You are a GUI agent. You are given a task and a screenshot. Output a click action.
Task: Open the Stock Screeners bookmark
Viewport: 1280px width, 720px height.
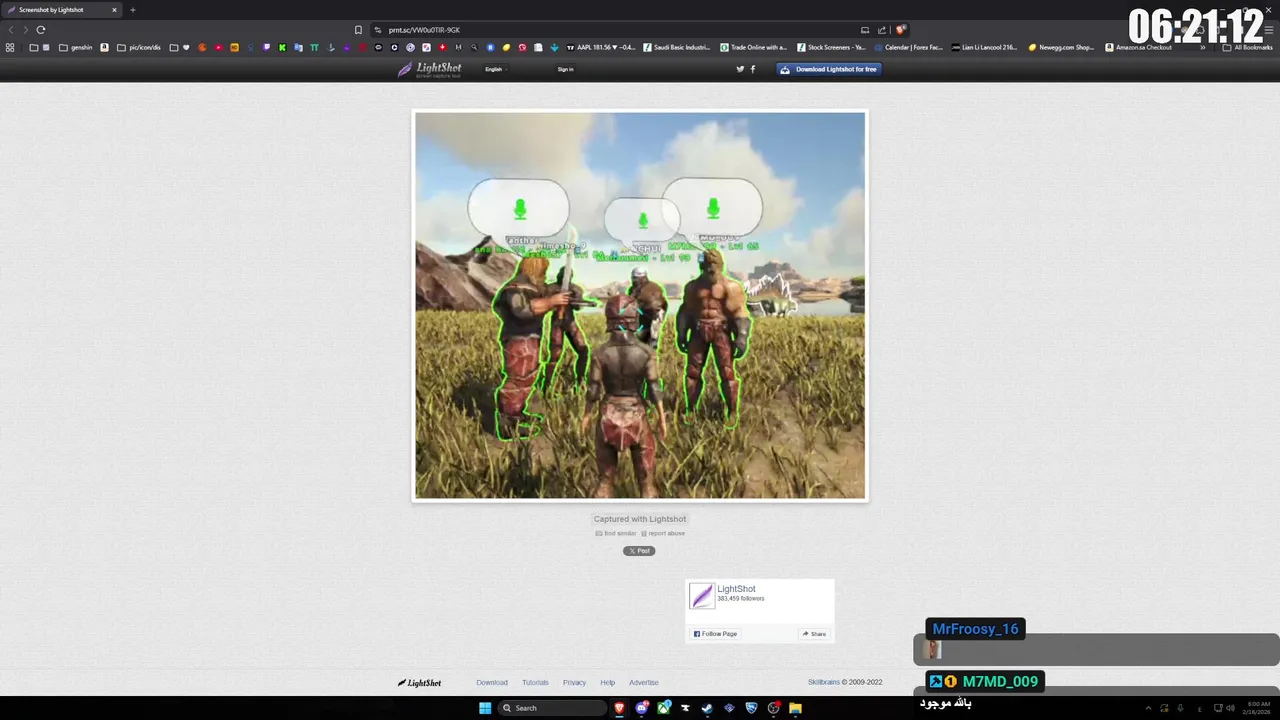pos(831,47)
